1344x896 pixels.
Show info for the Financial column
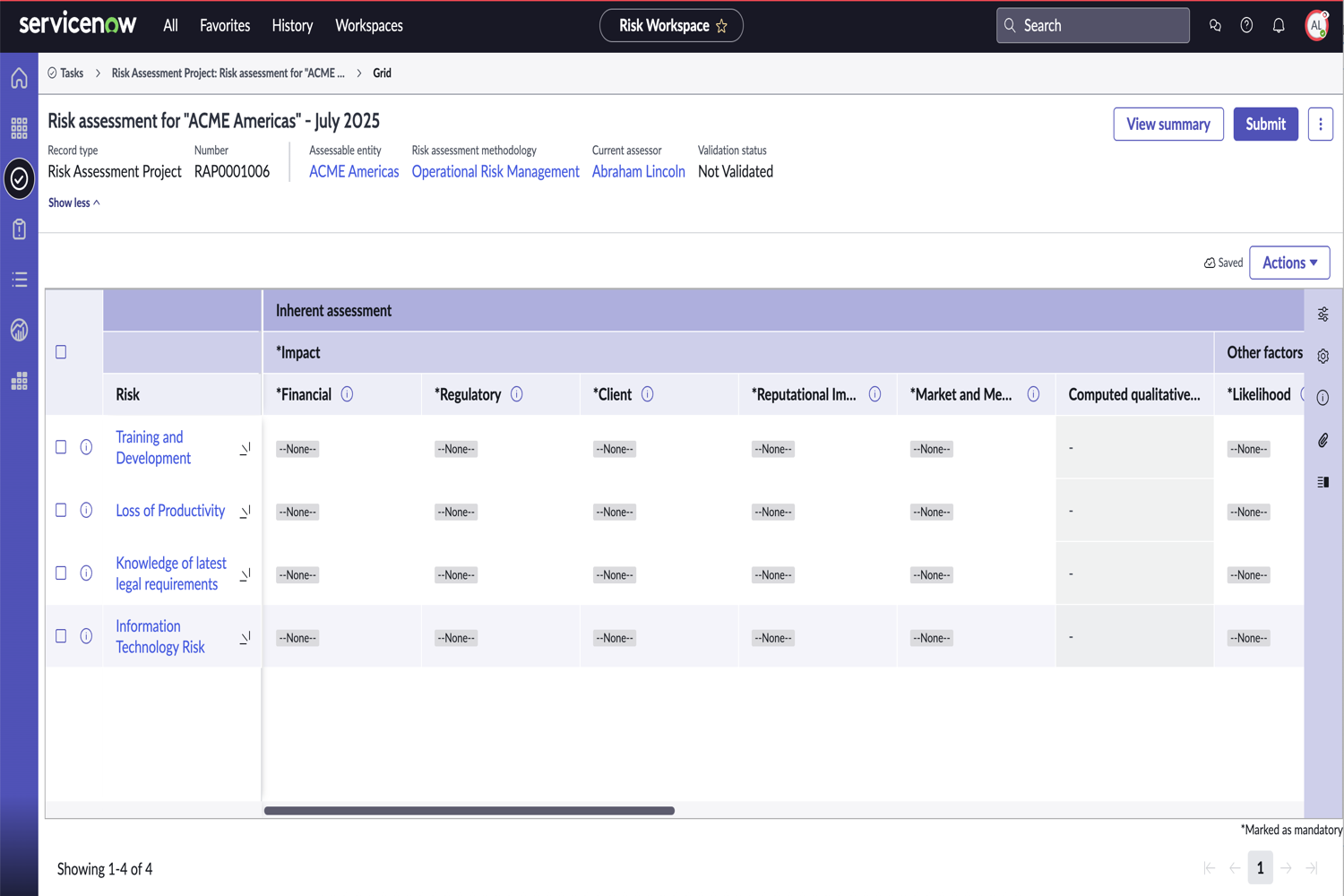(x=347, y=394)
